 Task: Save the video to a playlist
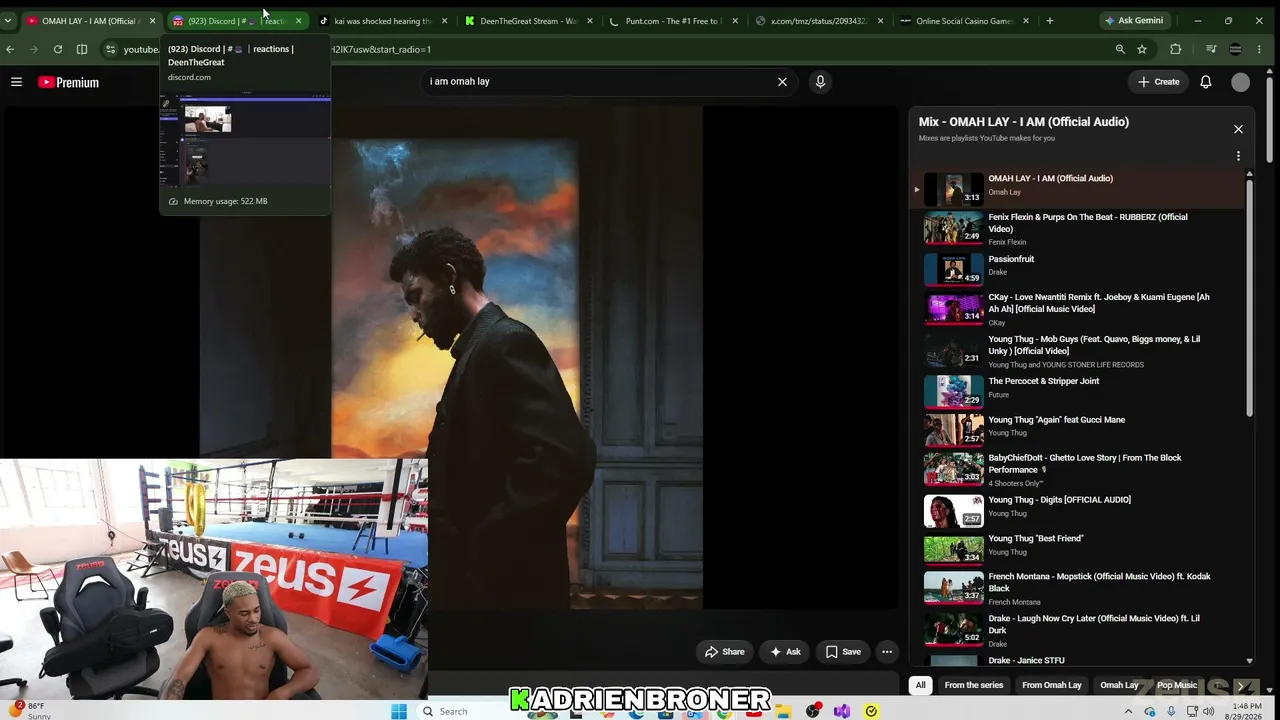point(843,652)
